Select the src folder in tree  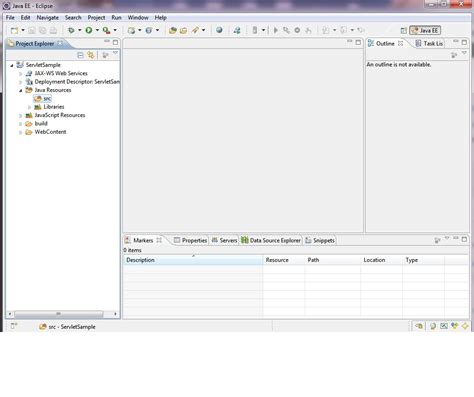43,99
